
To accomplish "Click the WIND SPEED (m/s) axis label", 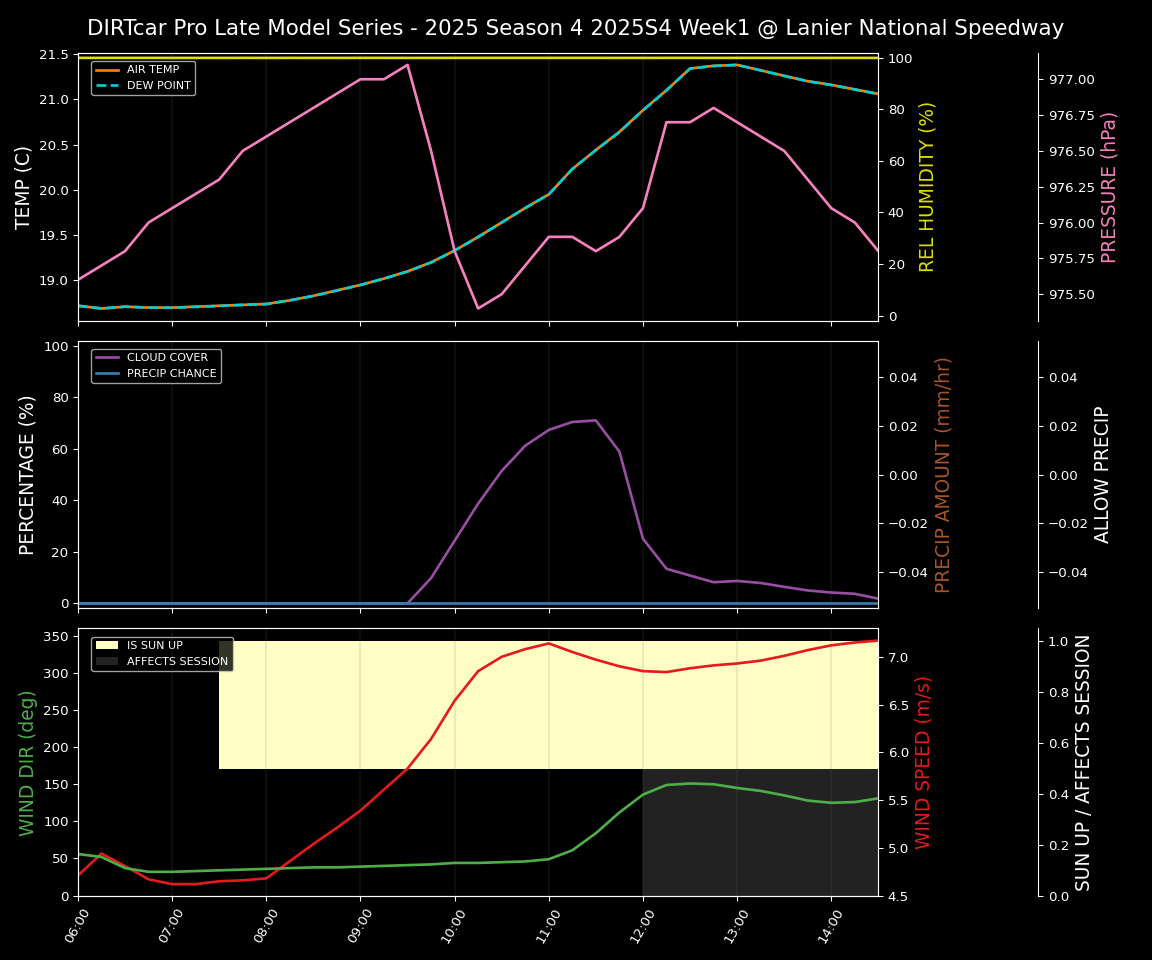I will [923, 762].
